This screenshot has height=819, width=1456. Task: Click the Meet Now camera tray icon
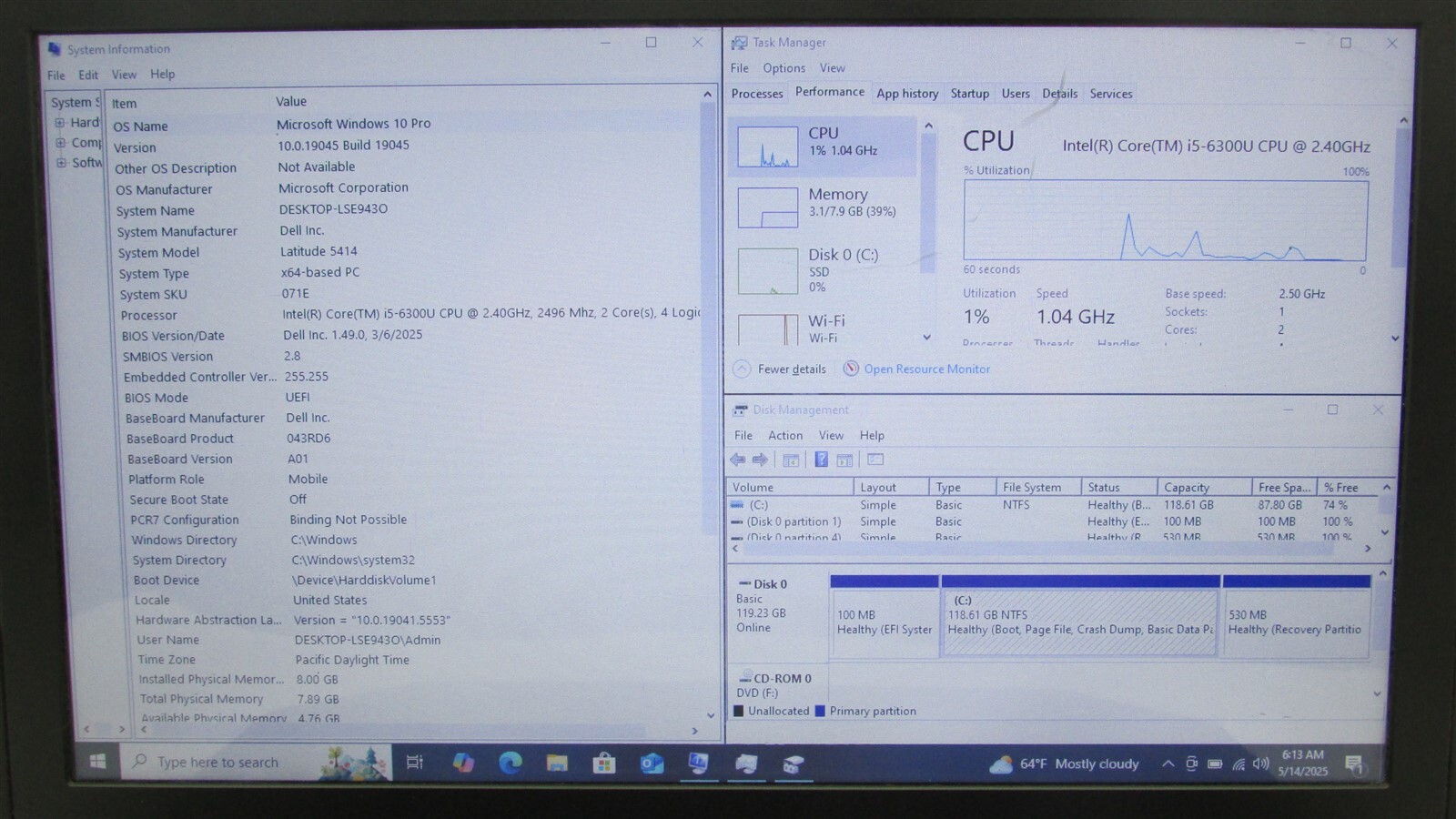pos(1191,763)
